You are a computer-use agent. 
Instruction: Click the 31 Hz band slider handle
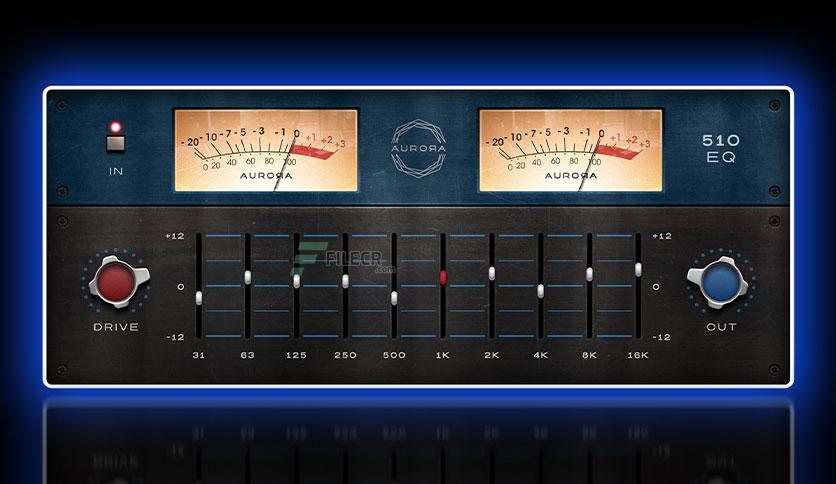[199, 298]
